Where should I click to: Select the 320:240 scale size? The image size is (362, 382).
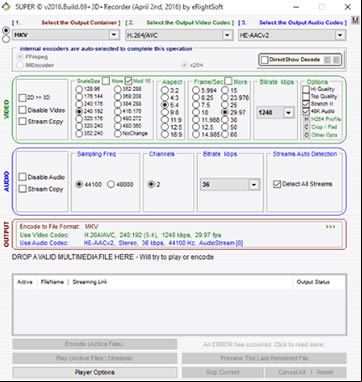pos(79,126)
